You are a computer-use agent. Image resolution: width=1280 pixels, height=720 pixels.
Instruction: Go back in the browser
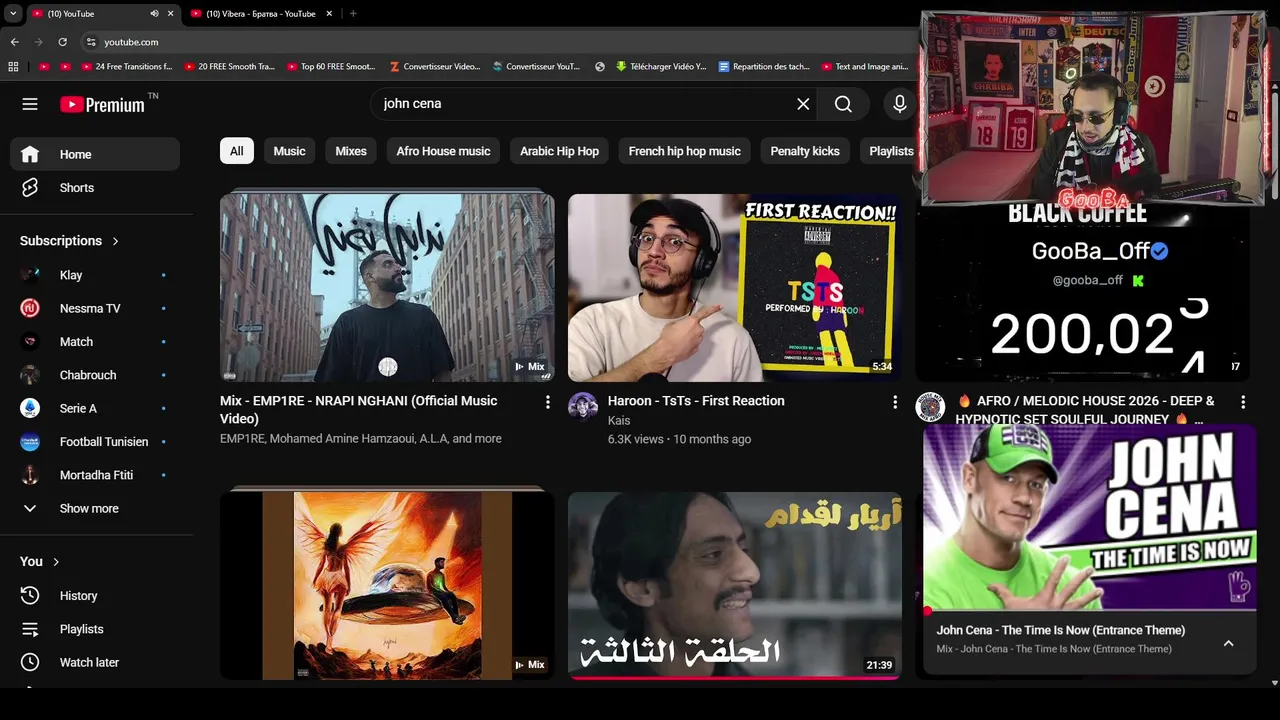(15, 42)
